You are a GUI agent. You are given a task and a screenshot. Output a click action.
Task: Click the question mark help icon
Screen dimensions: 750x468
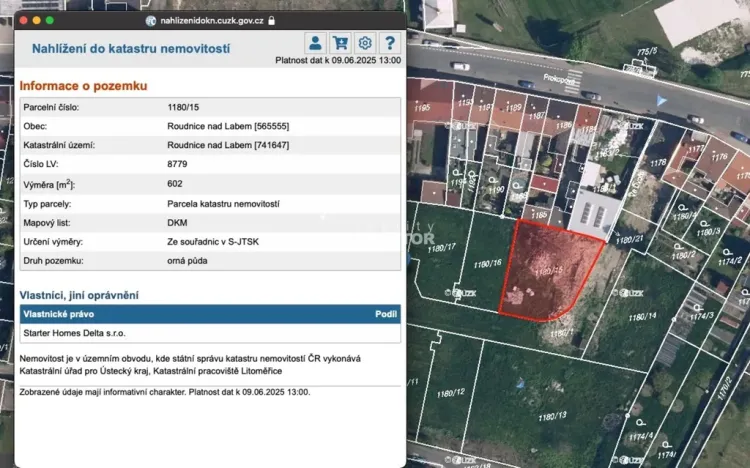pos(389,43)
